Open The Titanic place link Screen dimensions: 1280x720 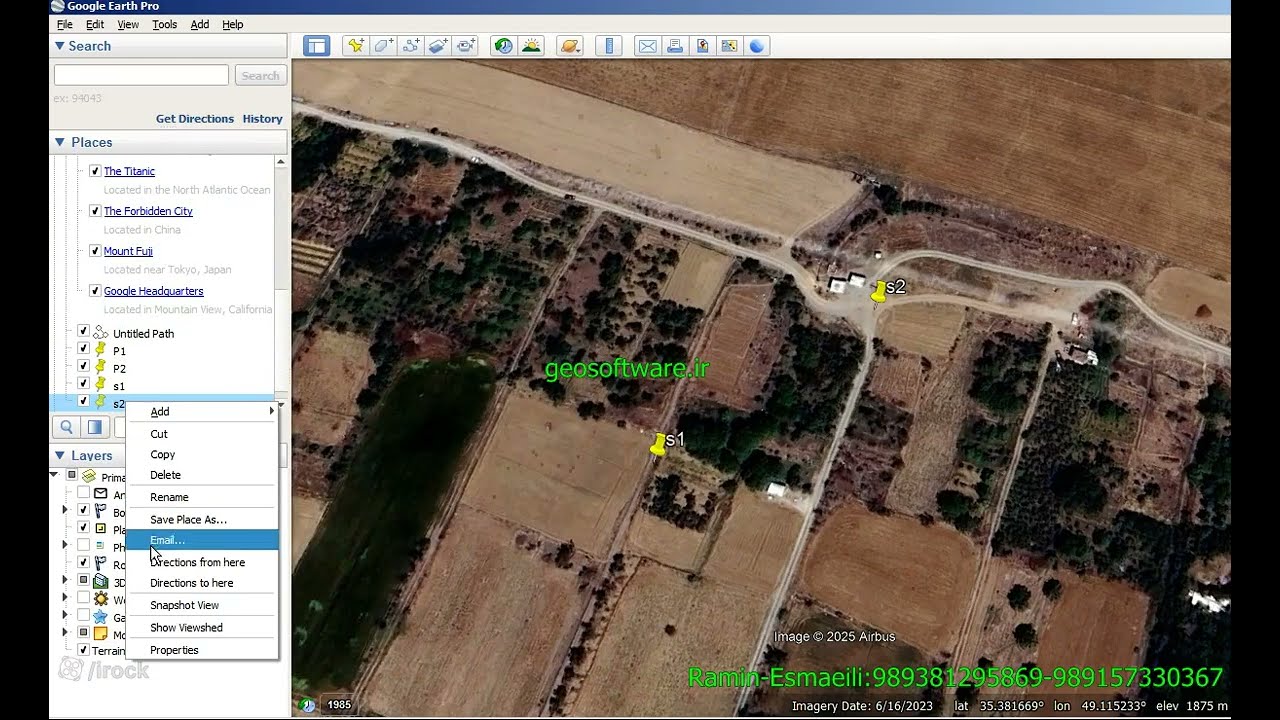[129, 171]
